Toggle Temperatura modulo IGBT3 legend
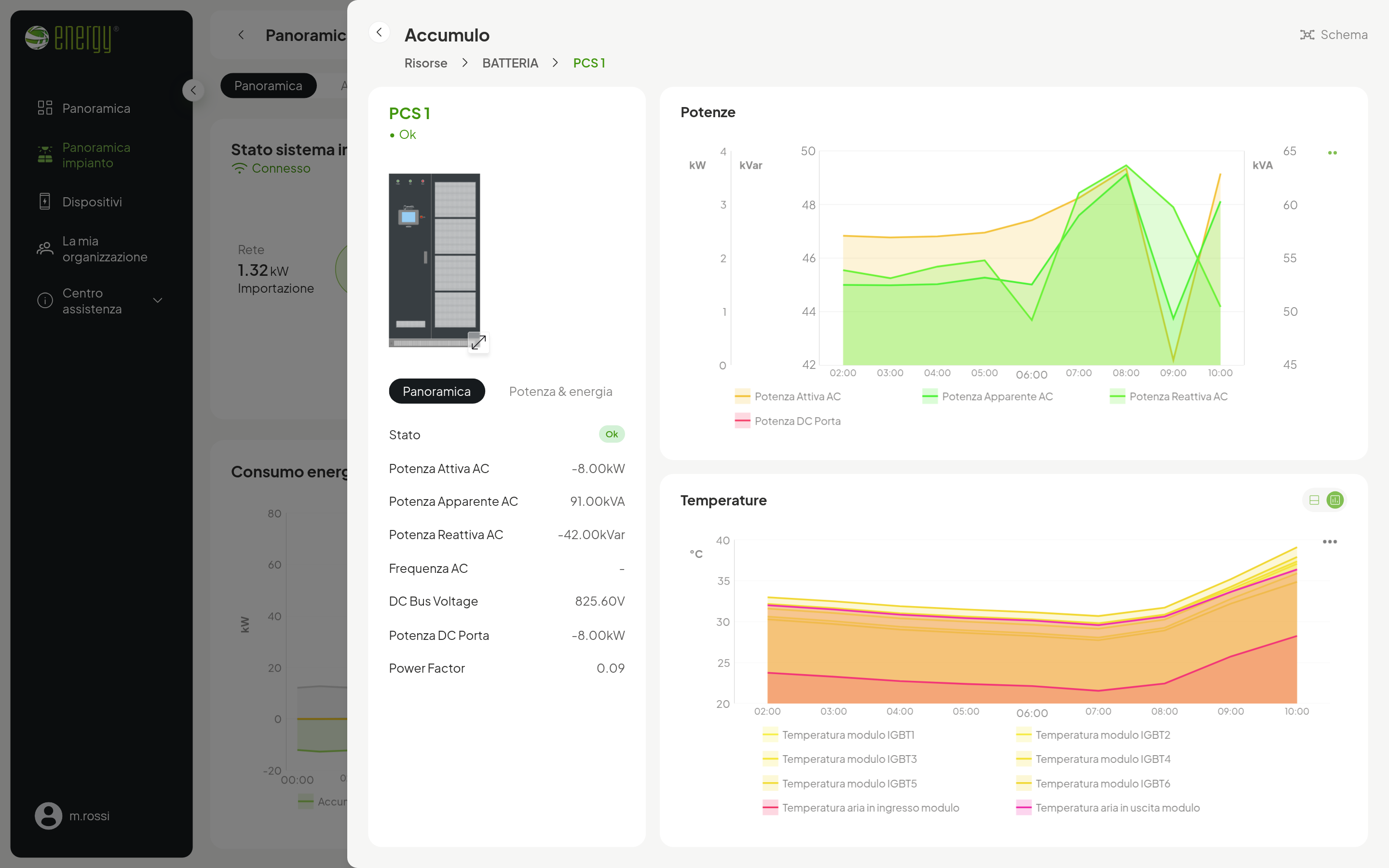The height and width of the screenshot is (868, 1389). [x=839, y=759]
